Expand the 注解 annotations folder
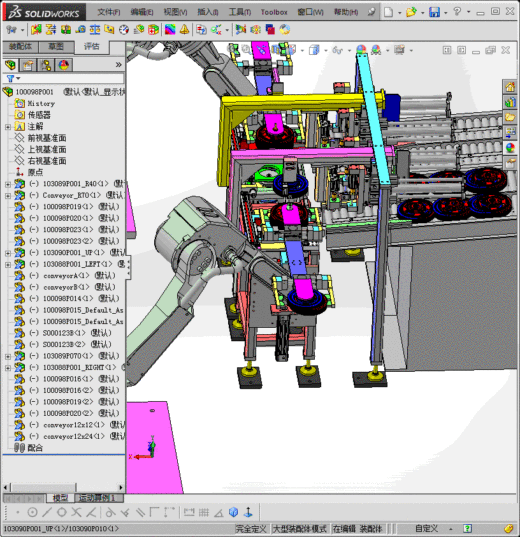 coord(8,127)
